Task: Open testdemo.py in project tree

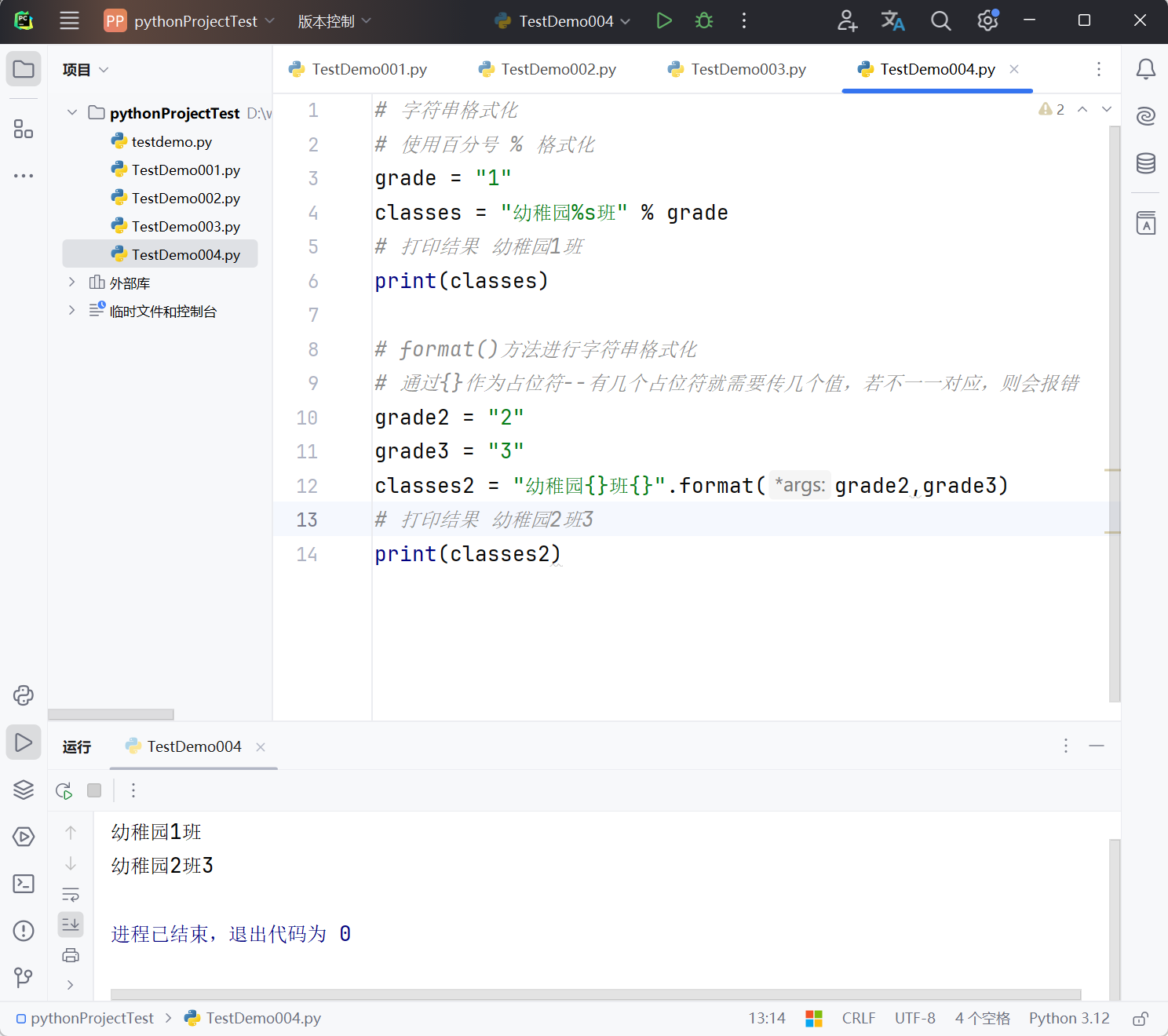Action: pos(161,141)
